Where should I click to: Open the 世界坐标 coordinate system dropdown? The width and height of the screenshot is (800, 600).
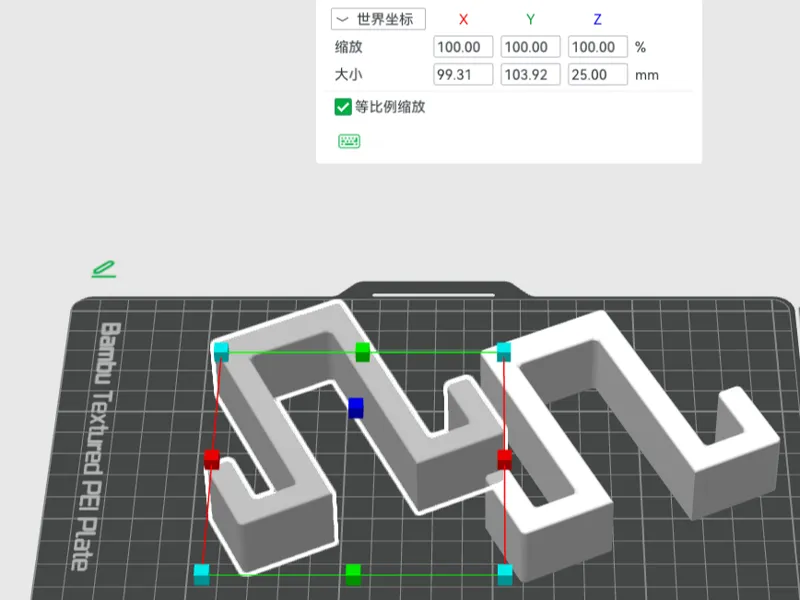tap(378, 19)
